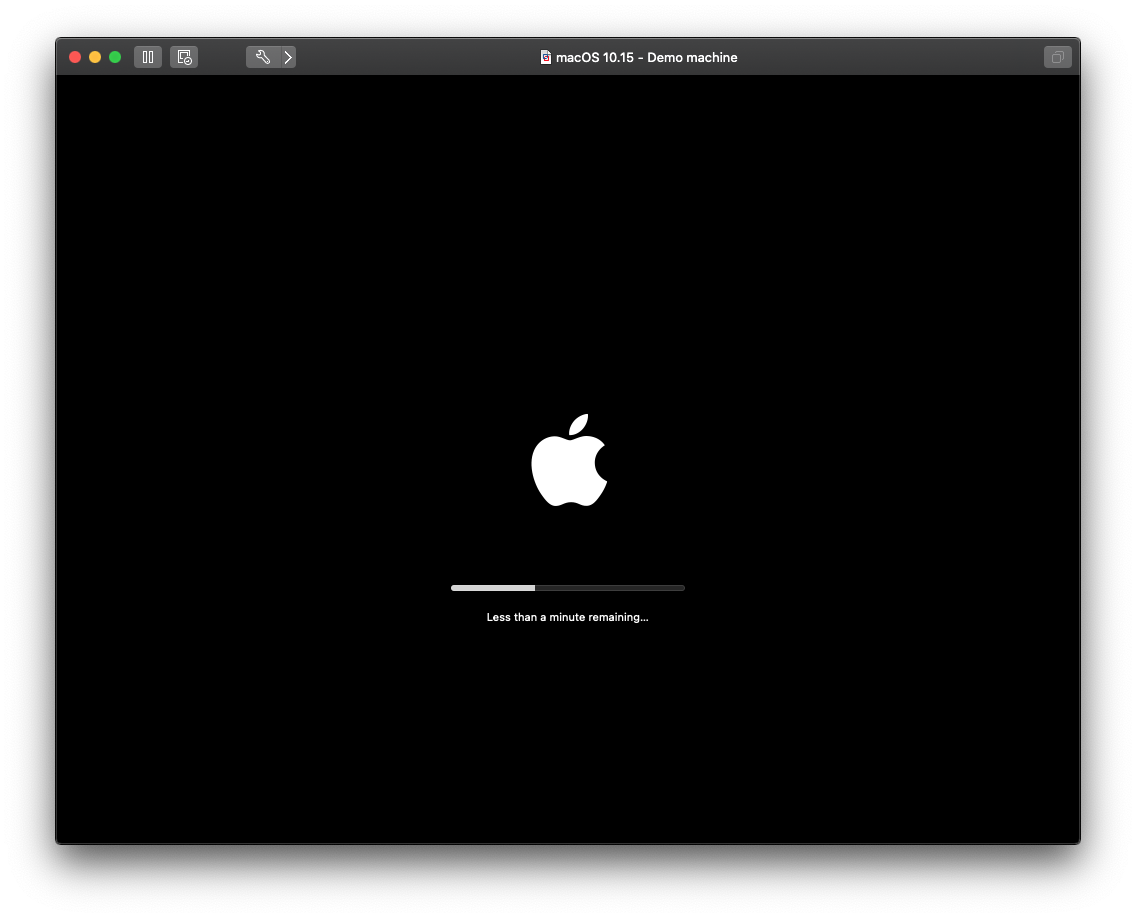
Task: Minimize the Demo machine window
Action: tap(95, 57)
